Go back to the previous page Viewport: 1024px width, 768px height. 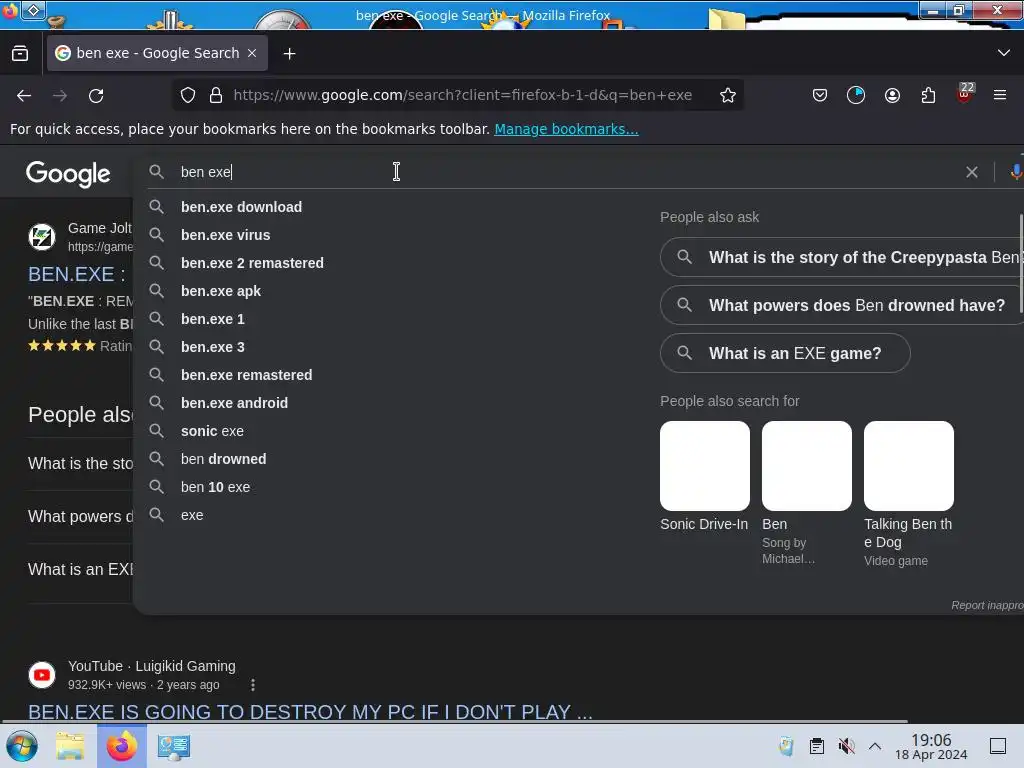24,95
